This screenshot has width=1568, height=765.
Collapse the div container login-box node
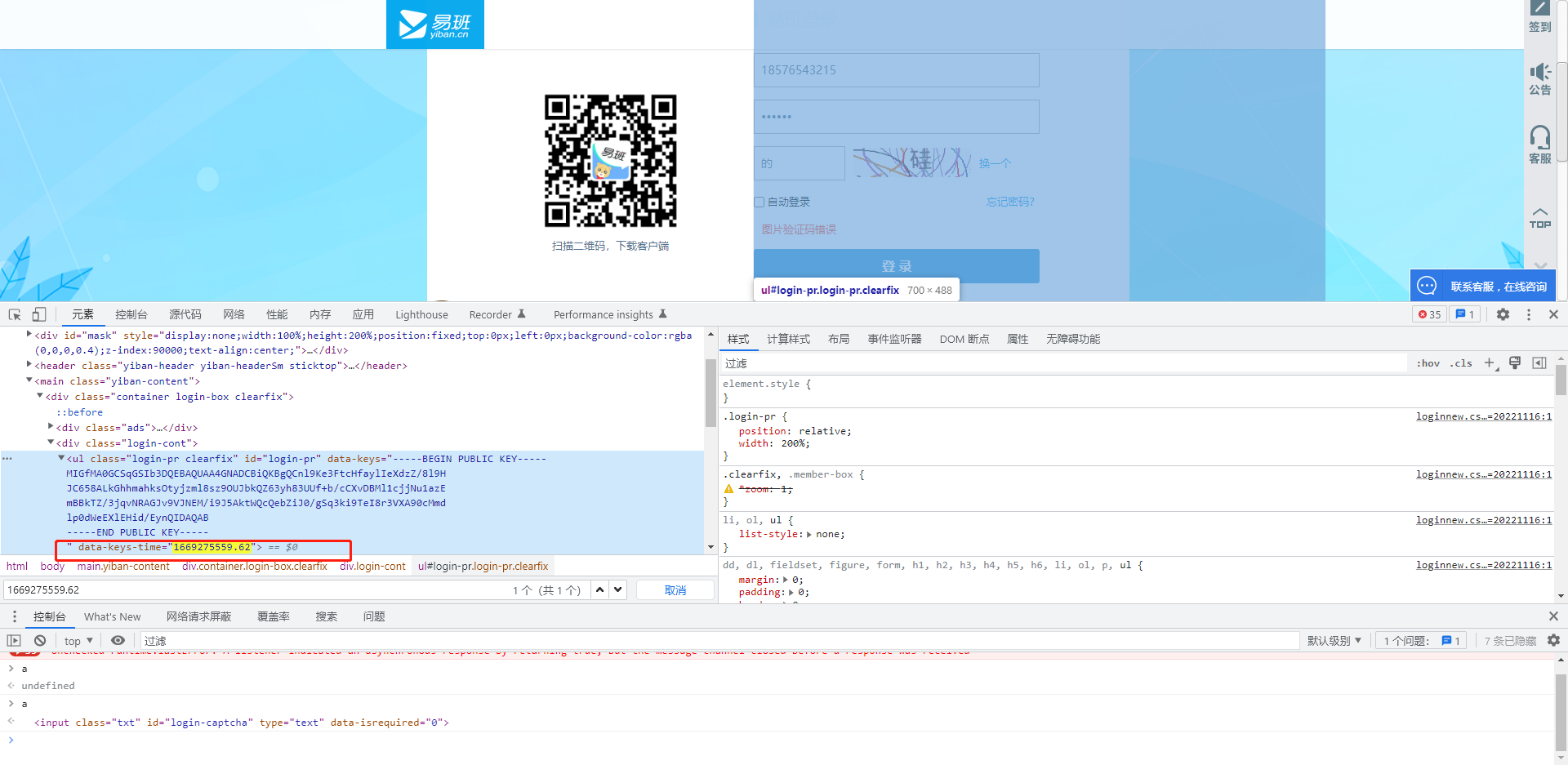pos(40,396)
